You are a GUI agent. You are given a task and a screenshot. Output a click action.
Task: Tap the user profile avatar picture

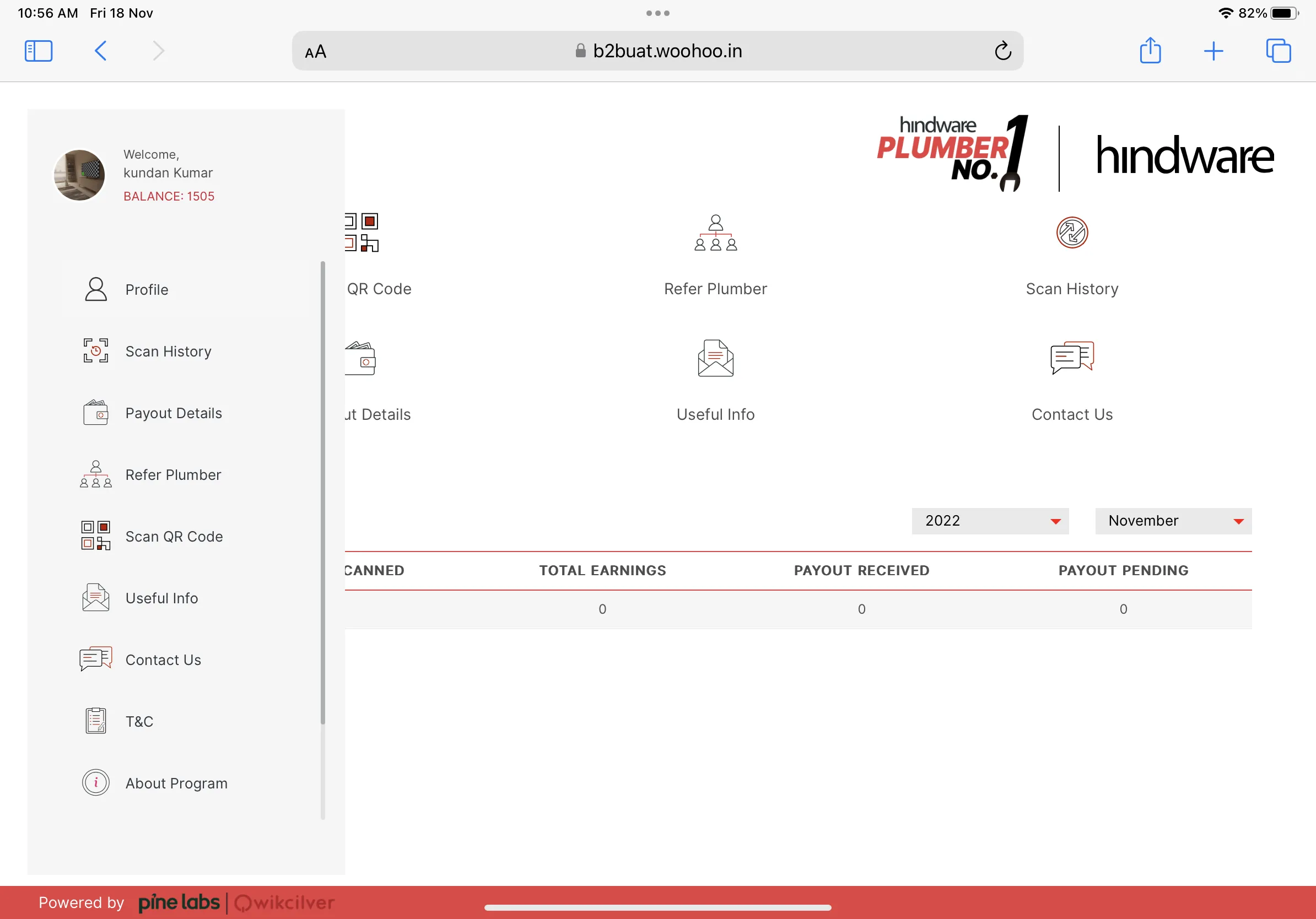pos(79,175)
